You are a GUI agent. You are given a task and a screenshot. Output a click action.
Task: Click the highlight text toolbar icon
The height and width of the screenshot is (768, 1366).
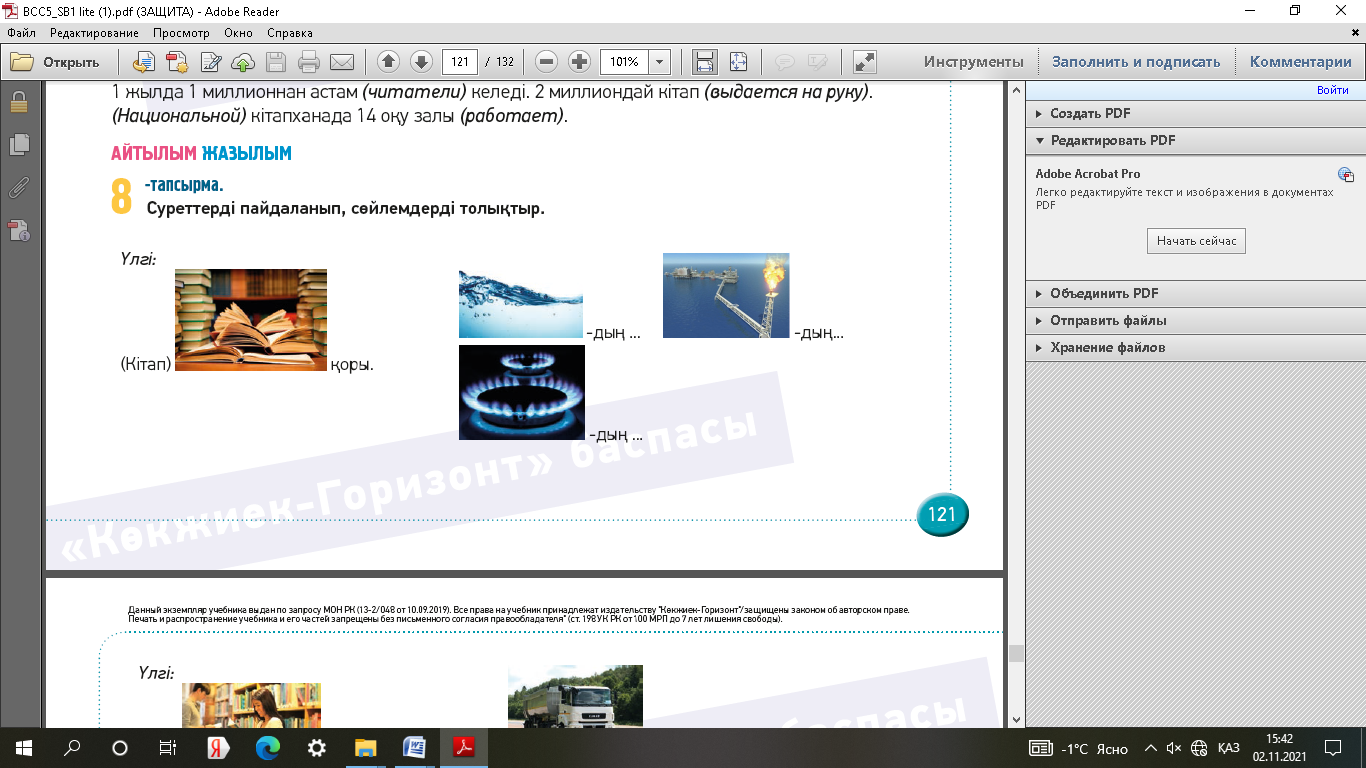[817, 62]
